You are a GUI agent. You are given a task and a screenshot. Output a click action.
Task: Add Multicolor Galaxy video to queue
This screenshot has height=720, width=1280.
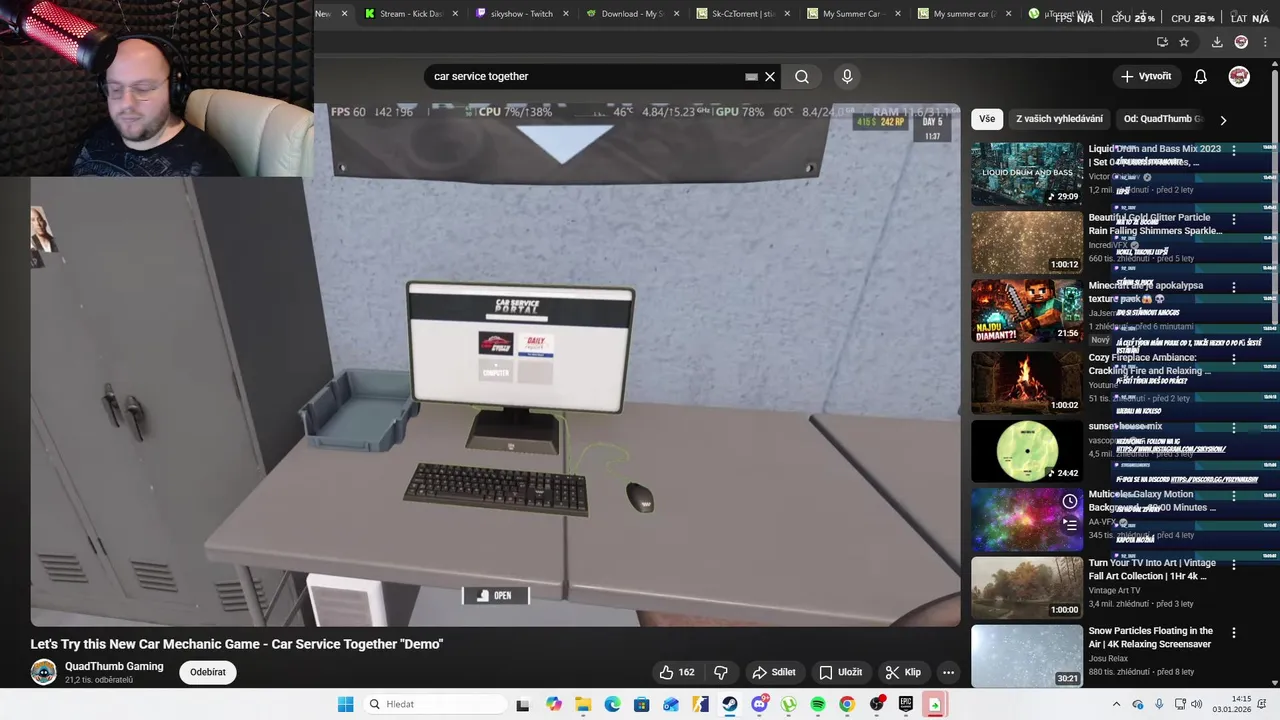point(1070,524)
